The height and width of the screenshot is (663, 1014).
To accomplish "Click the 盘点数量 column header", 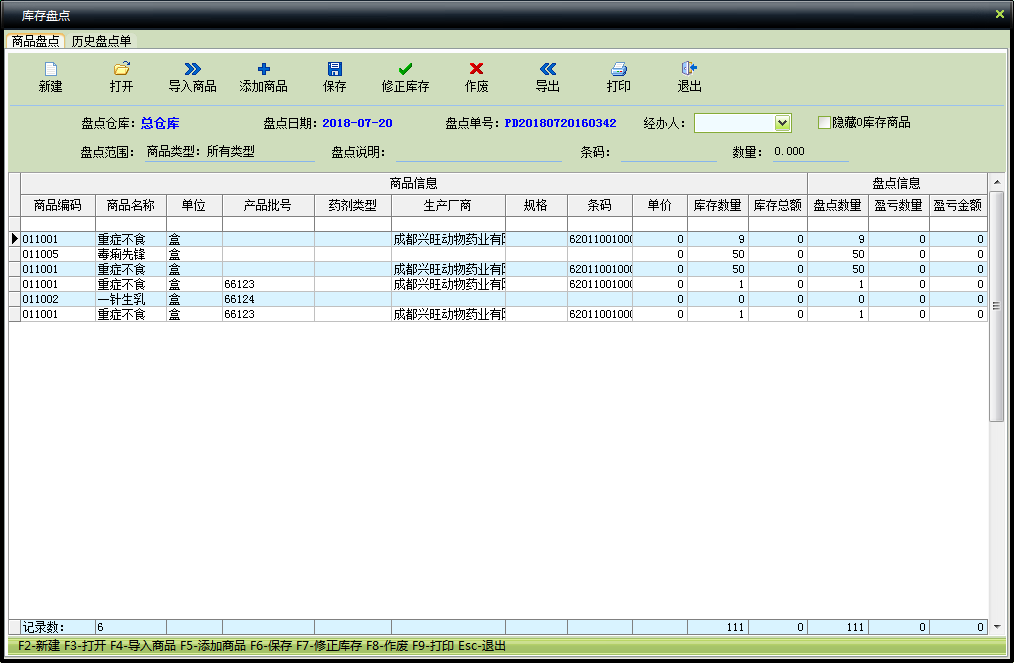I will (x=837, y=205).
